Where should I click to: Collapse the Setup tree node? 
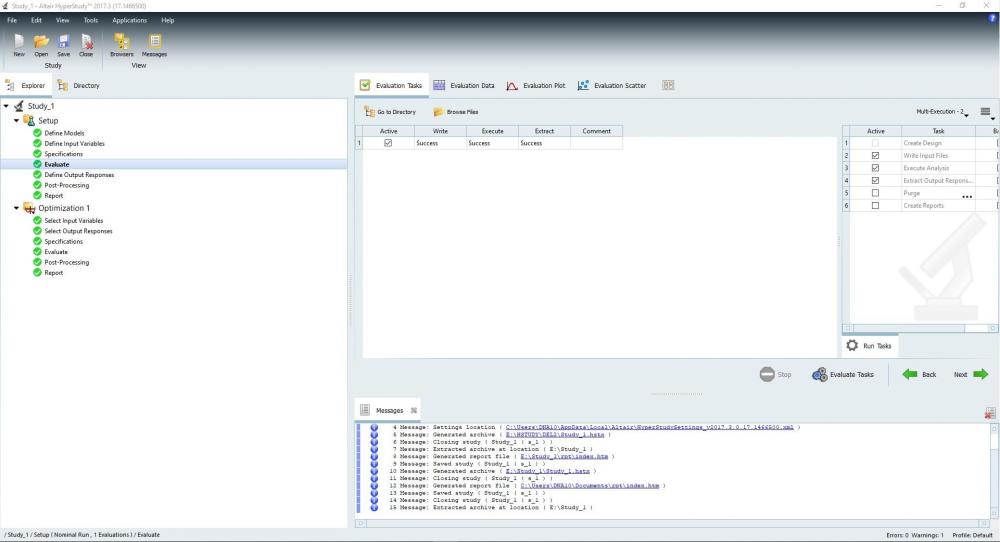17,120
